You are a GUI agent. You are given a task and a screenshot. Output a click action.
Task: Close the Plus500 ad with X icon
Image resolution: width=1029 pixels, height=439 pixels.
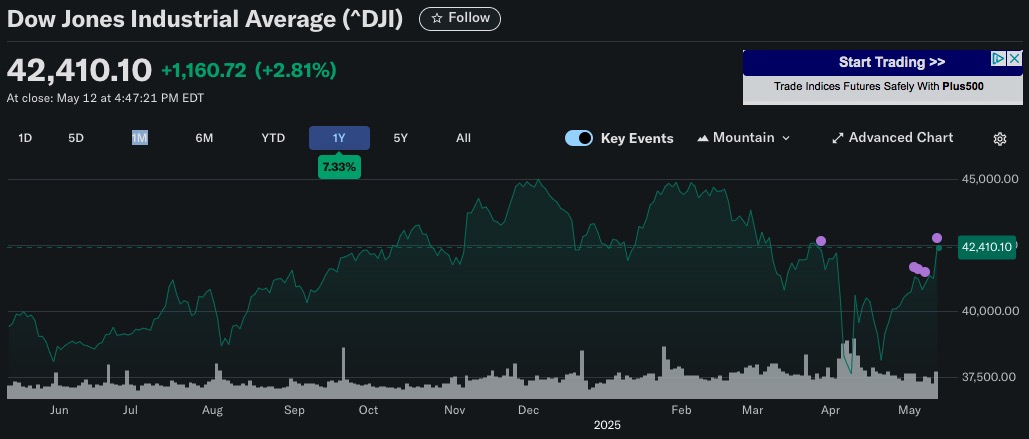point(1015,59)
